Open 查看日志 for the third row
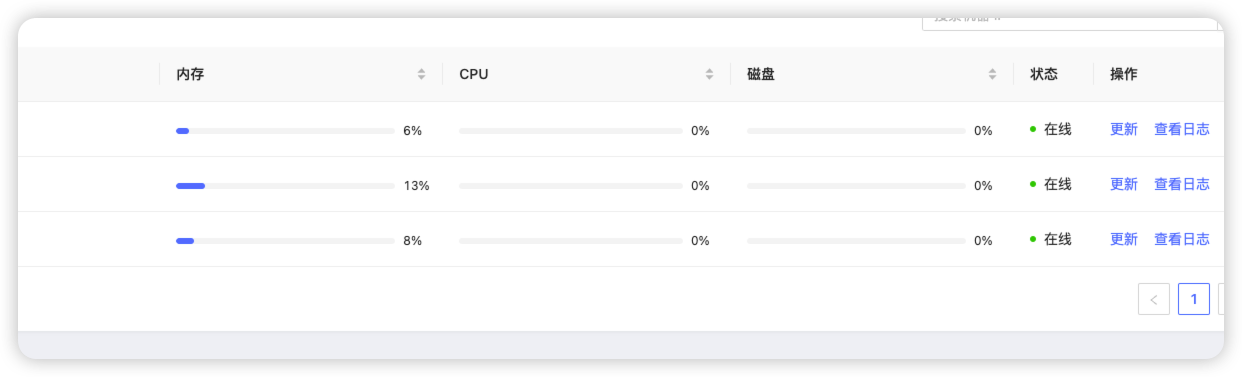The height and width of the screenshot is (377, 1242). coord(1182,239)
